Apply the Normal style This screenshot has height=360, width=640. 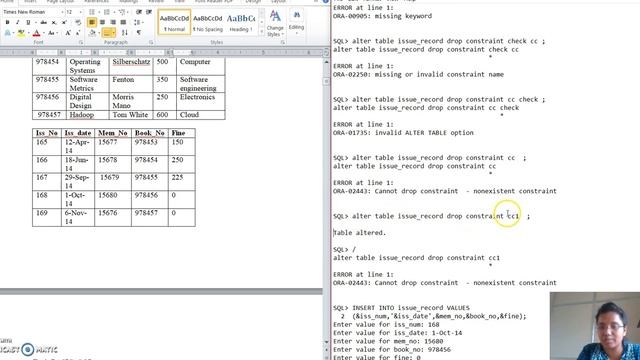tap(174, 22)
